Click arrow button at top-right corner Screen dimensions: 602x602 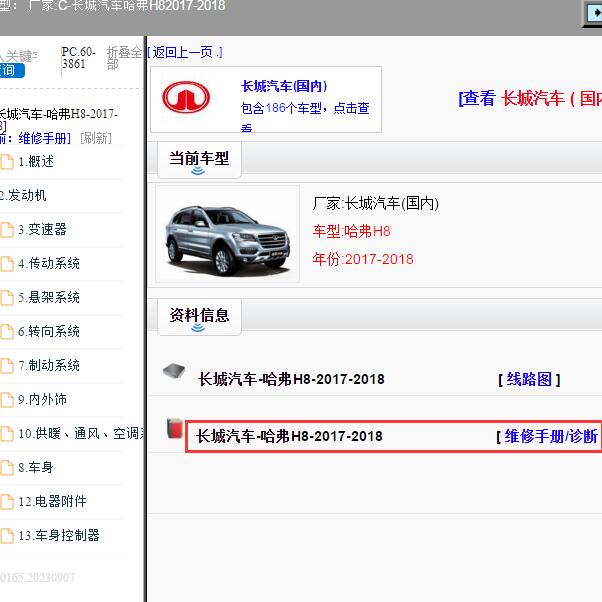tap(593, 13)
